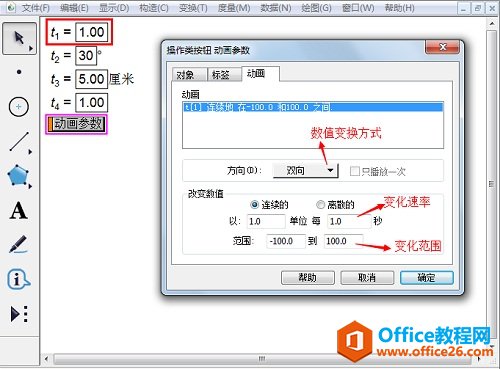Open the 显示(D) menu
Screen dimensions: 500x369
[x=114, y=8]
